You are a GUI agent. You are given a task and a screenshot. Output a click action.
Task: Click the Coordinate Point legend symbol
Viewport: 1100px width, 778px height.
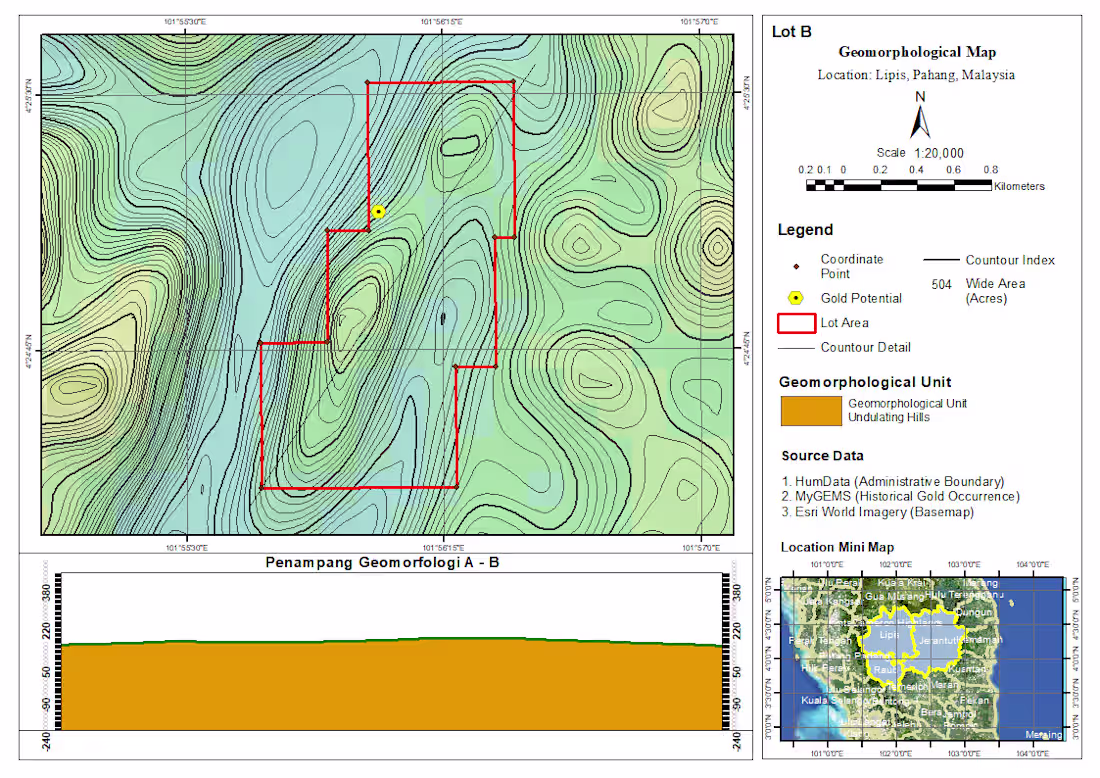click(796, 267)
